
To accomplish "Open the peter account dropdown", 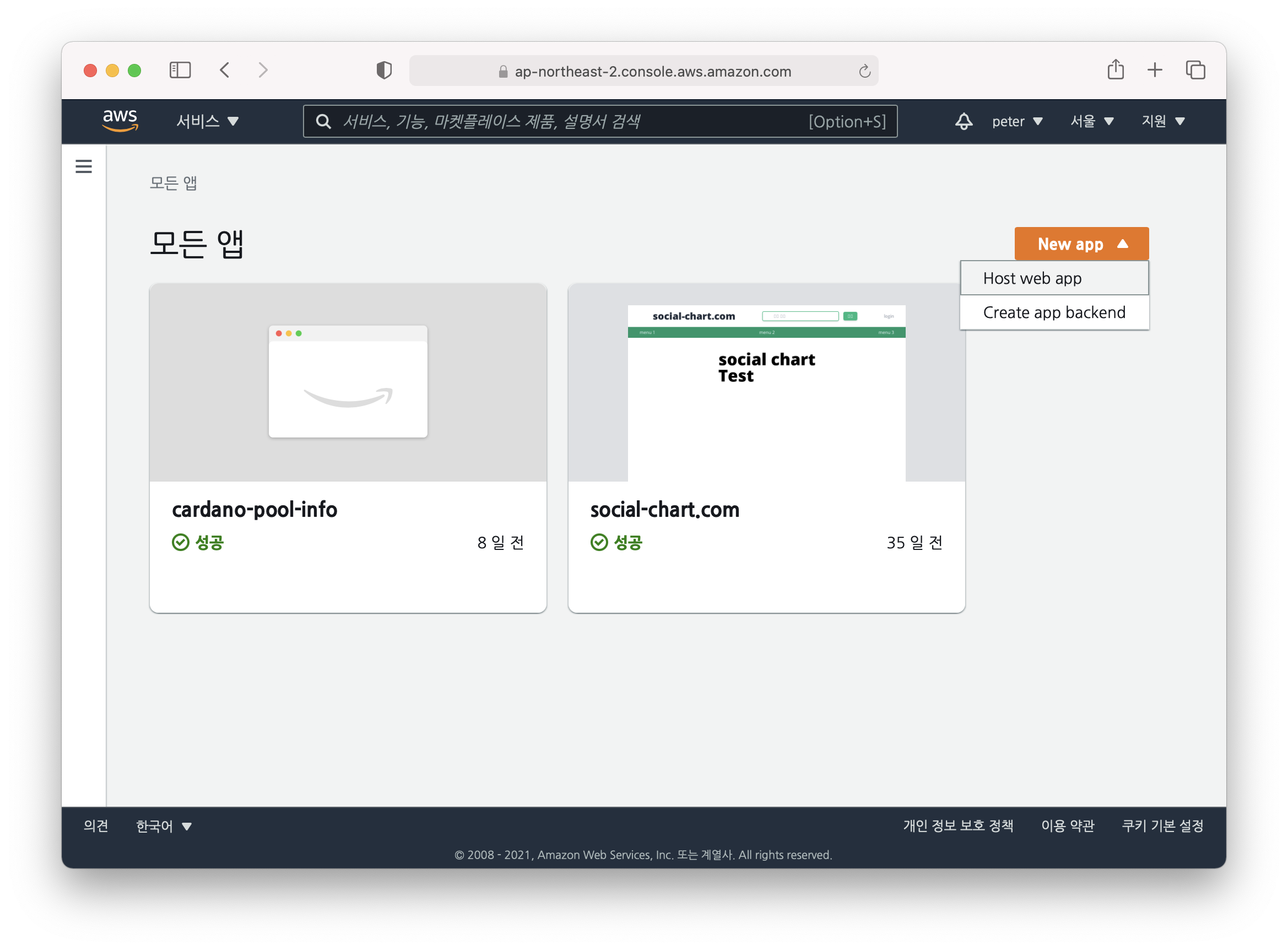I will pos(1017,121).
